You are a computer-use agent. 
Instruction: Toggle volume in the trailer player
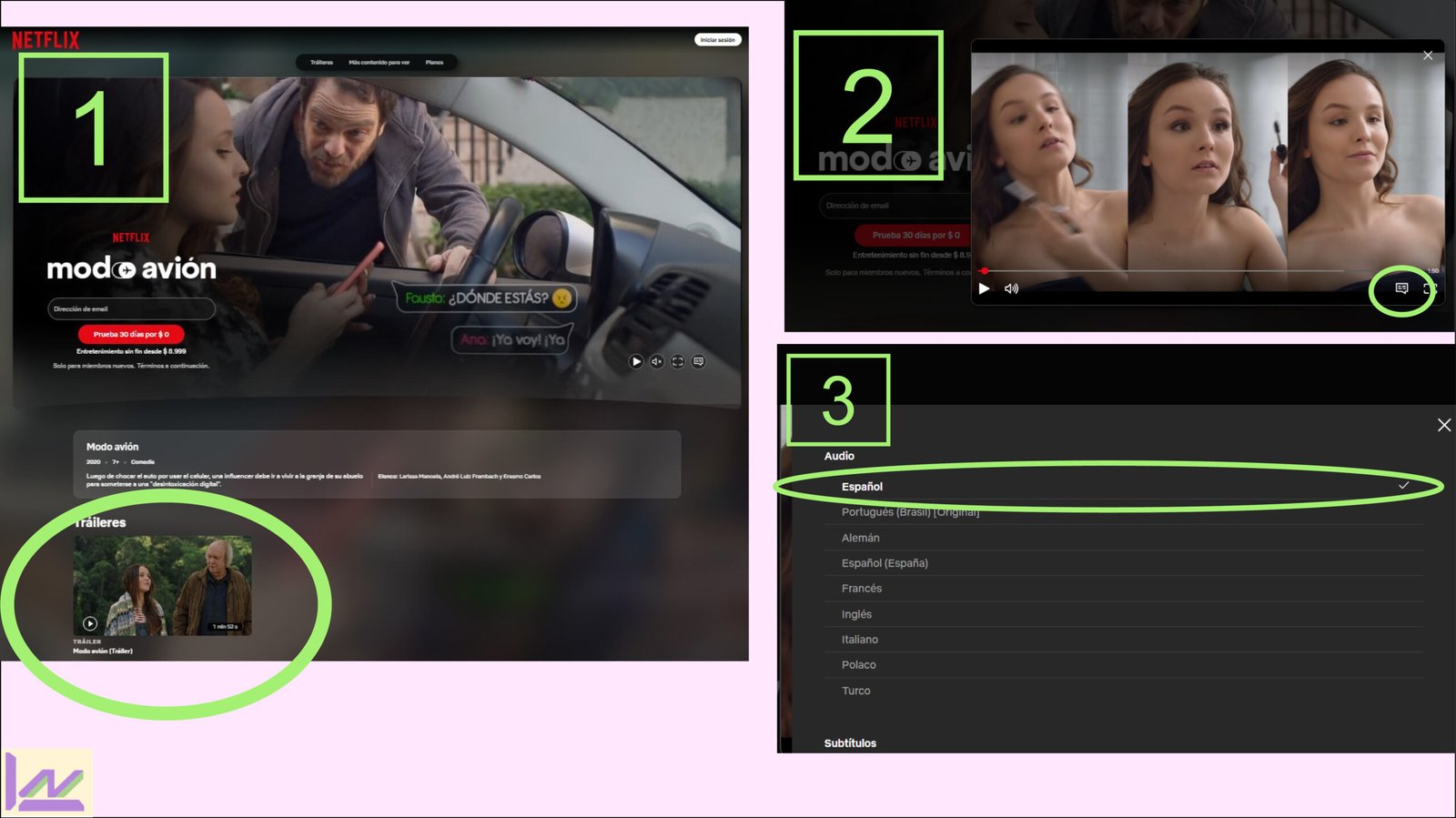(x=1011, y=288)
